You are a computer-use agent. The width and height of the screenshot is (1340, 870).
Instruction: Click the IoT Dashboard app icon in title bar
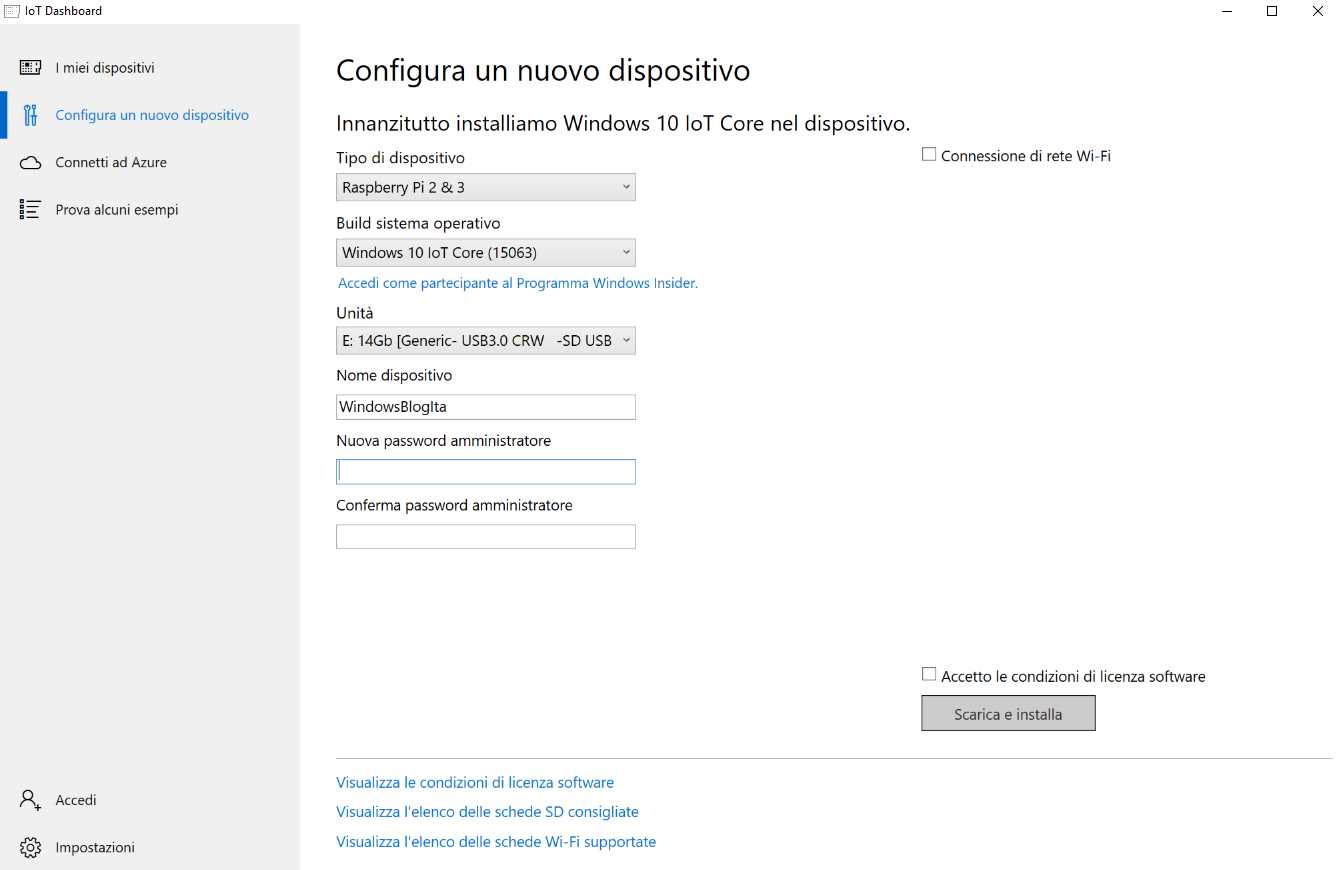point(12,11)
